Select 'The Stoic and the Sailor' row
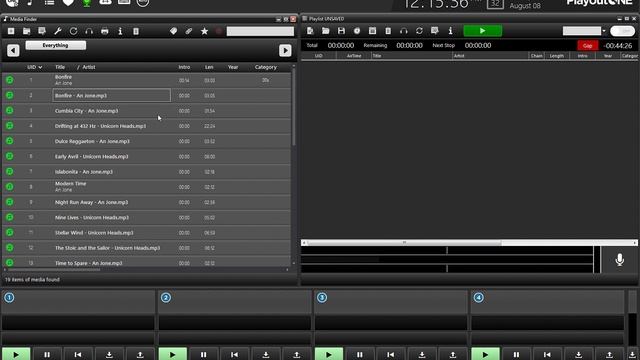This screenshot has height=360, width=640. coord(146,248)
